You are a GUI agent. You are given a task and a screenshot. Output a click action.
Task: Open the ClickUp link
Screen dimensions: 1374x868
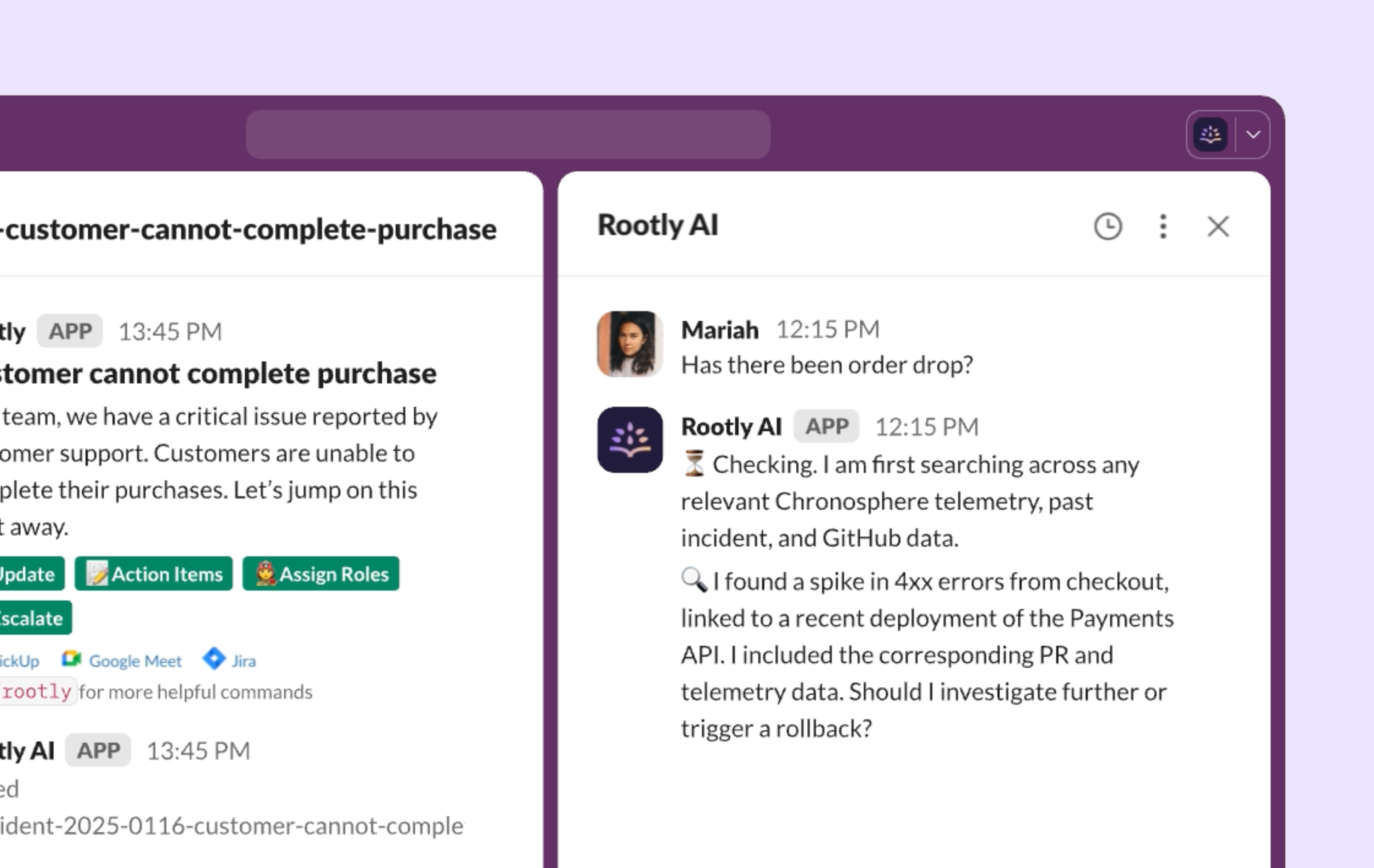(19, 661)
